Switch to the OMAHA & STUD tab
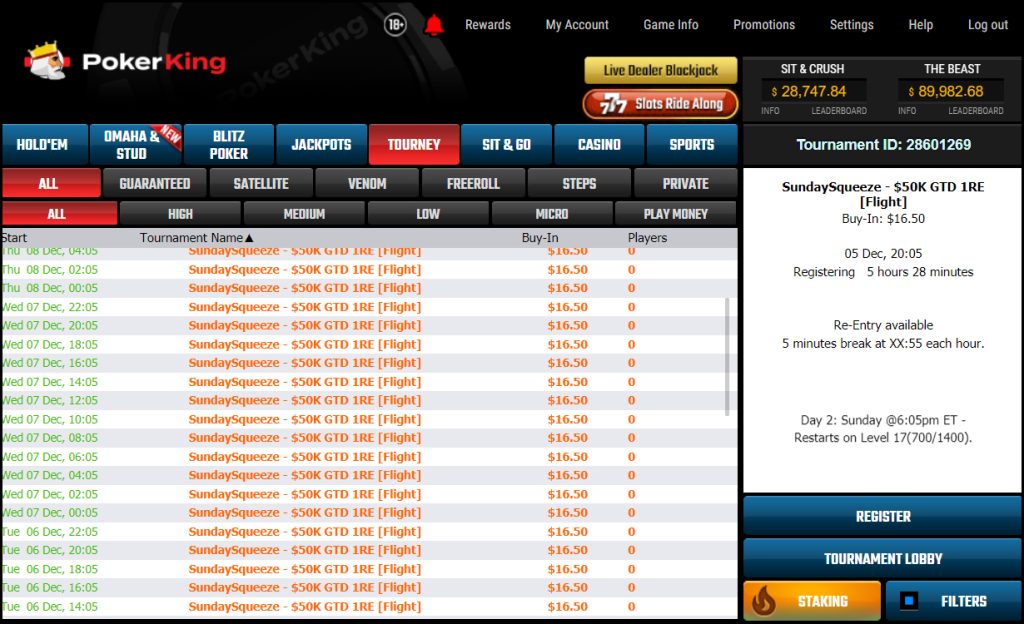This screenshot has width=1024, height=624. (x=136, y=144)
